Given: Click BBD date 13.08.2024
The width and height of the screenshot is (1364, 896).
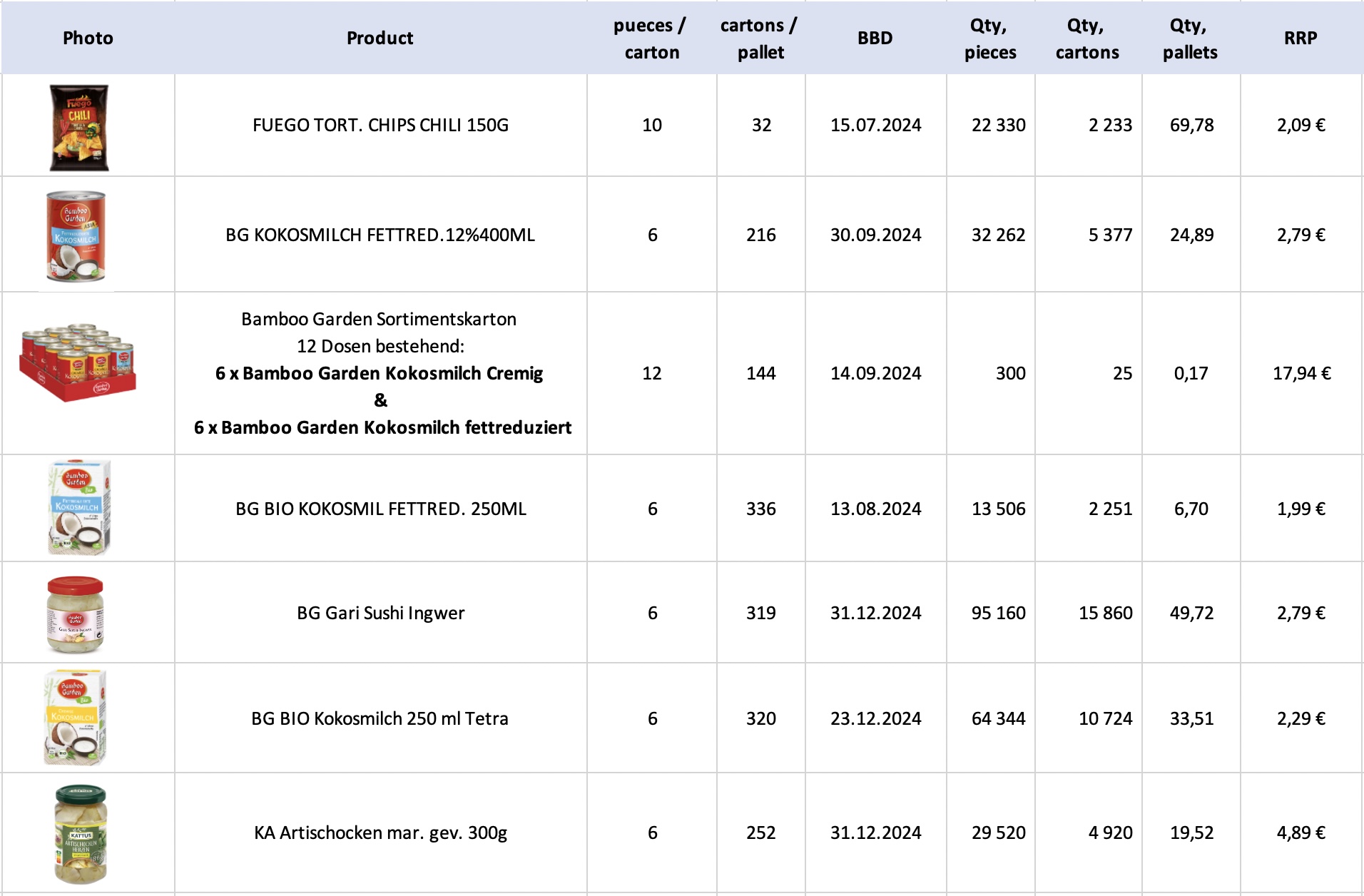Looking at the screenshot, I should coord(875,509).
